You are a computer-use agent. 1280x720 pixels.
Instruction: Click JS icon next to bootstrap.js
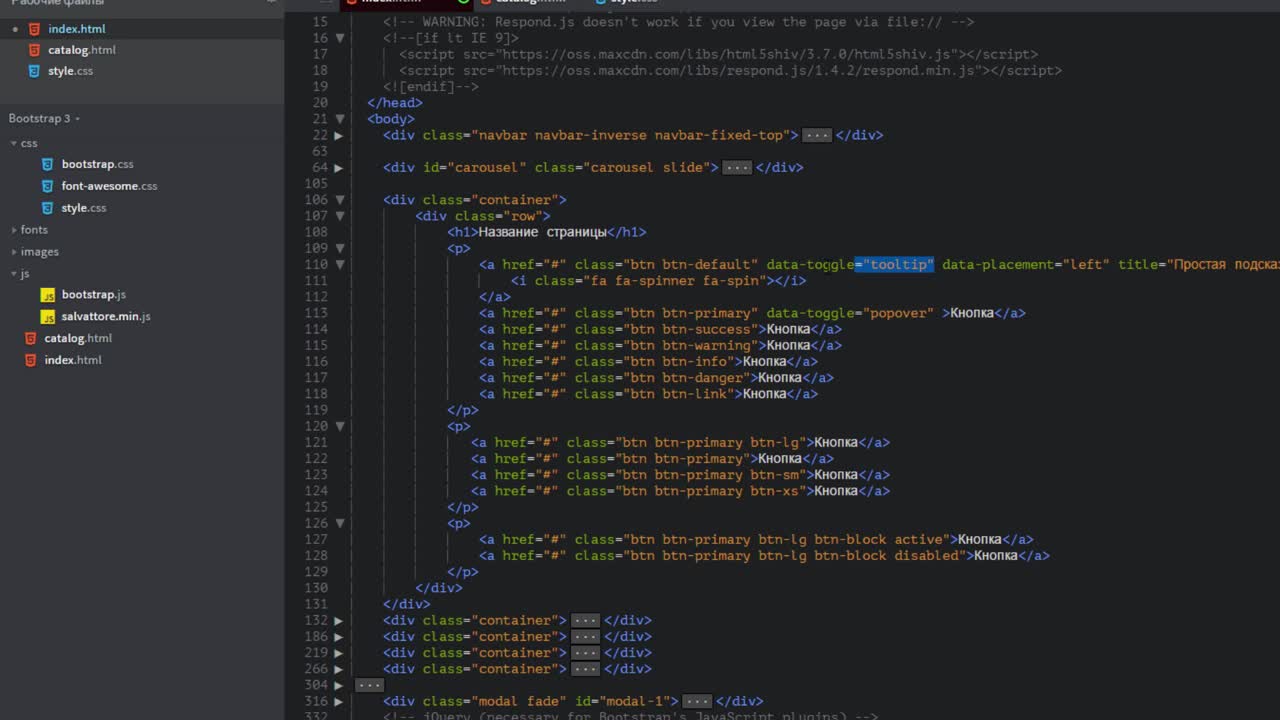47,295
